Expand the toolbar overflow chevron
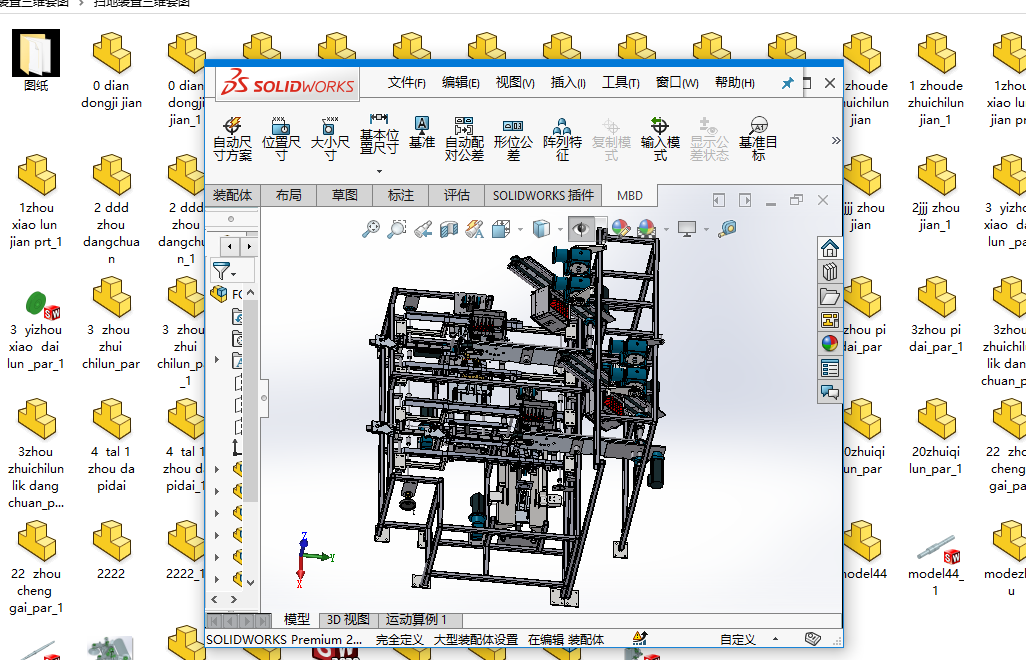The image size is (1026, 660). (x=836, y=141)
